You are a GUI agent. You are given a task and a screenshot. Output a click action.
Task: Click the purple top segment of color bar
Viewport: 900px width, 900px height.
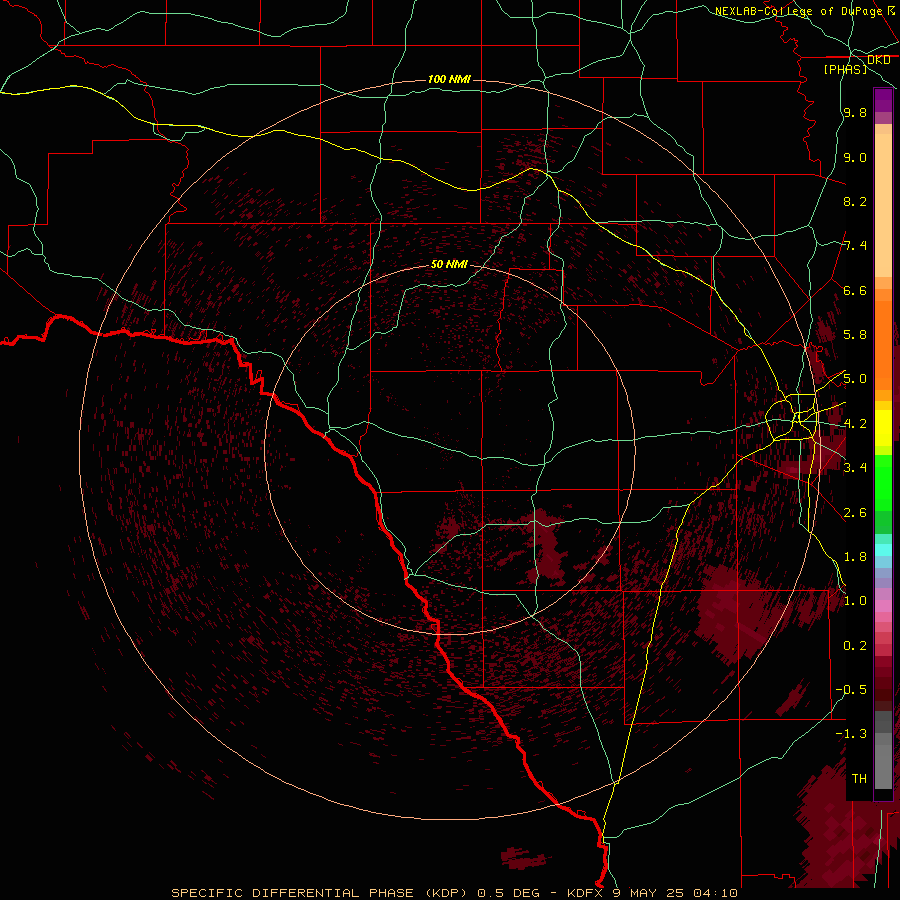pos(883,100)
